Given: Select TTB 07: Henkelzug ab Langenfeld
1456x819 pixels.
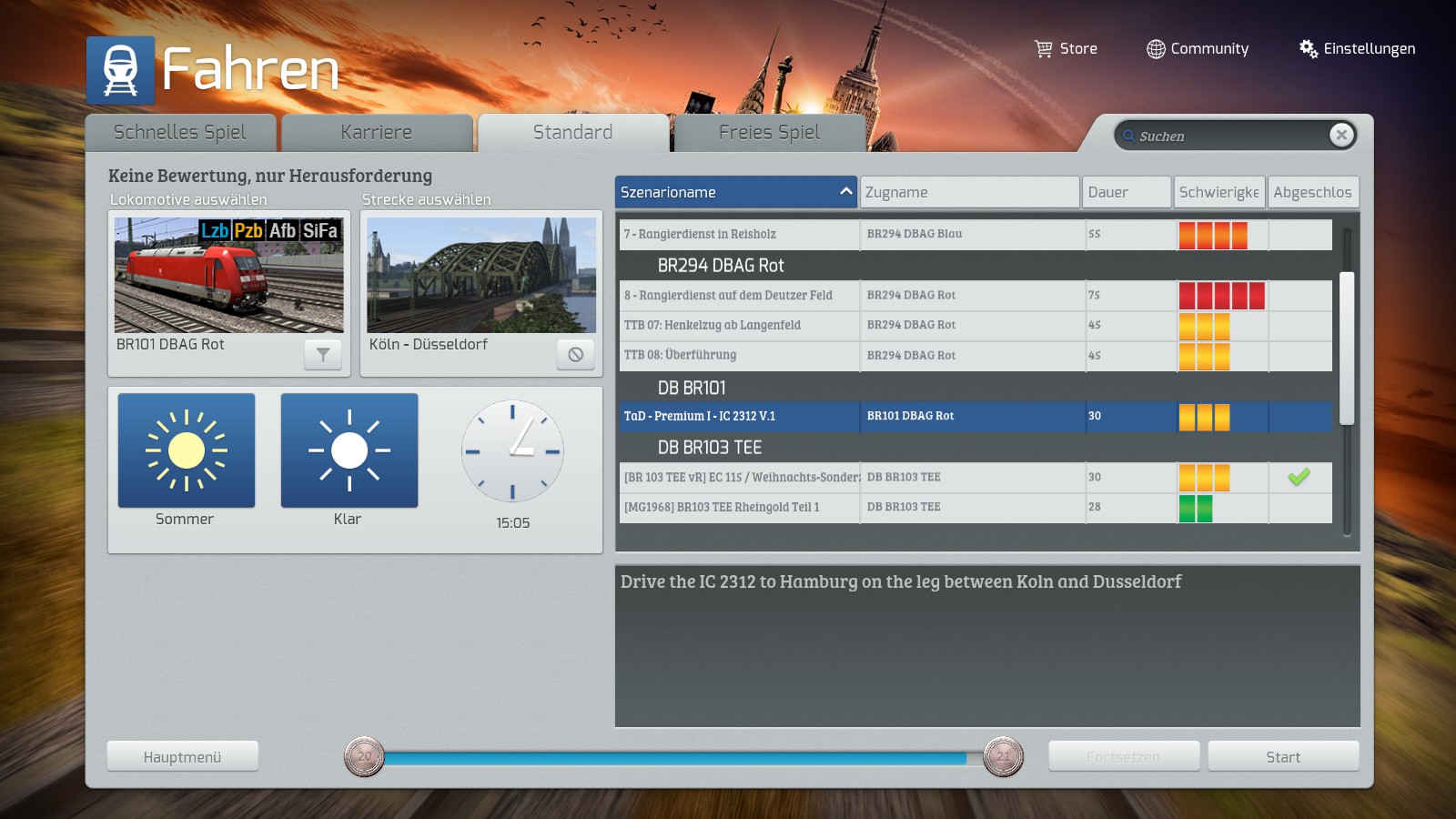Looking at the screenshot, I should click(x=976, y=326).
